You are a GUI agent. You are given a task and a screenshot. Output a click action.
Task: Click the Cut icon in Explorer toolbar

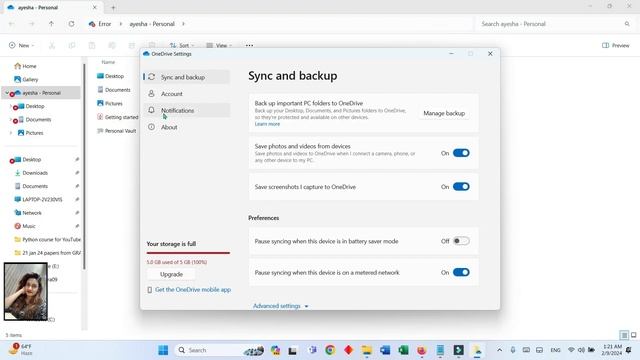52,45
